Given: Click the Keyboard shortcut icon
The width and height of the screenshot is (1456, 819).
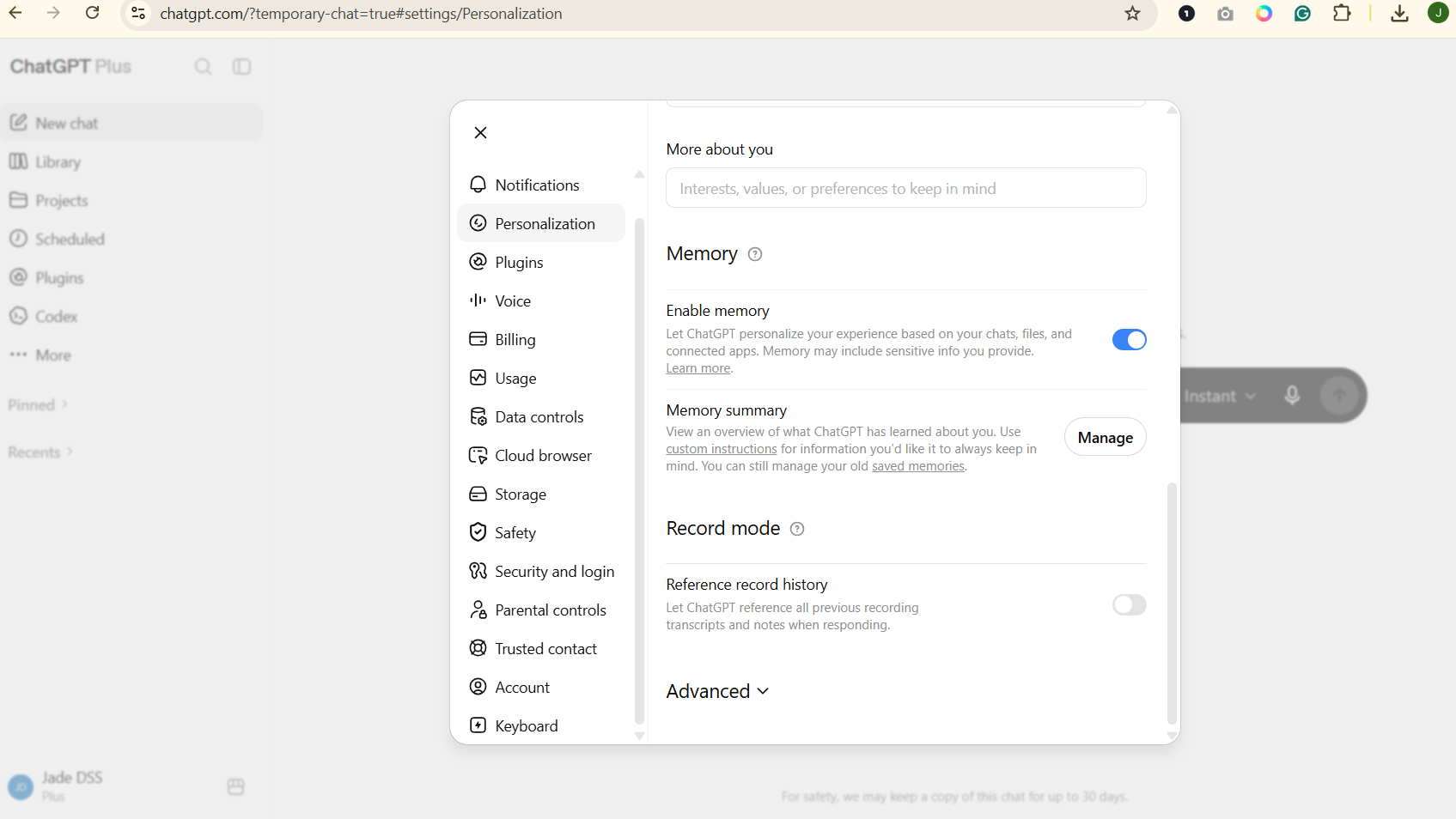Looking at the screenshot, I should [x=478, y=725].
